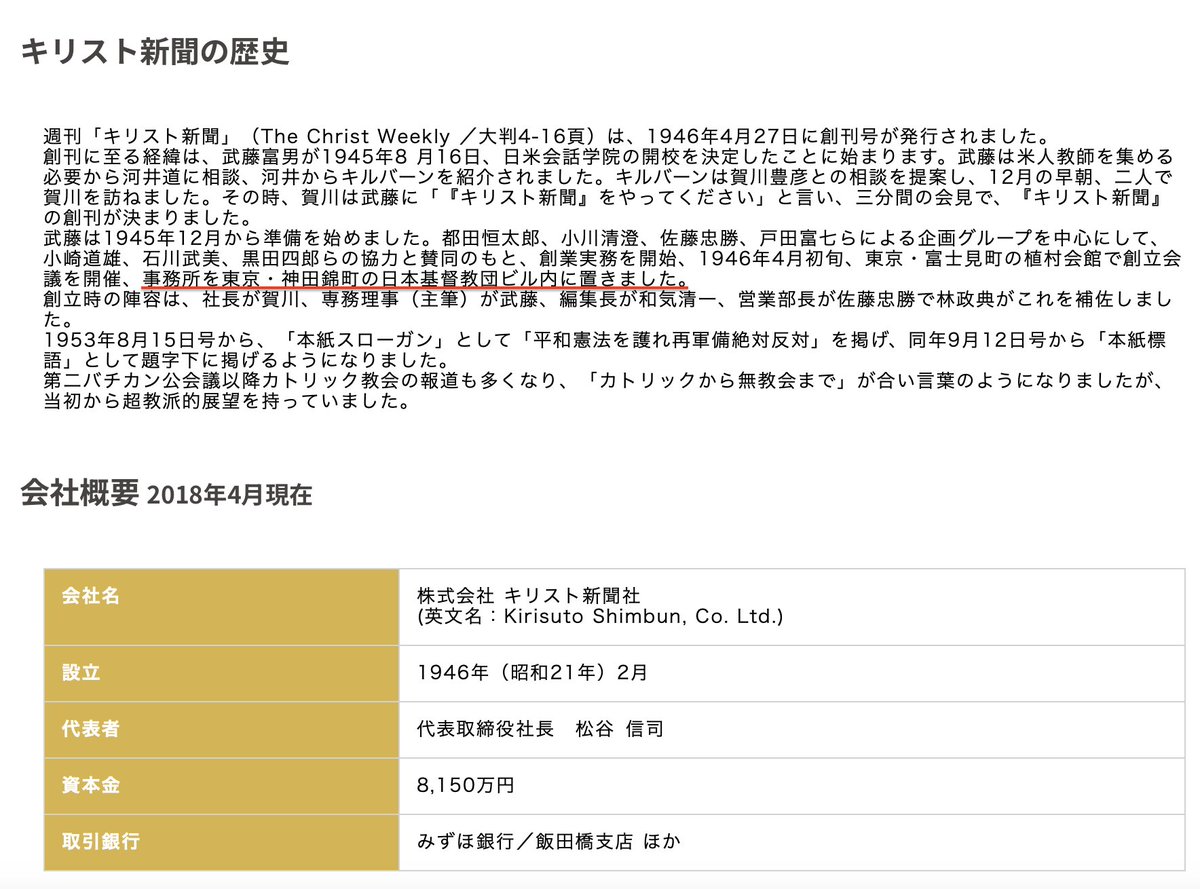Select the 取引銀行 label cell
The height and width of the screenshot is (889, 1200).
(221, 841)
